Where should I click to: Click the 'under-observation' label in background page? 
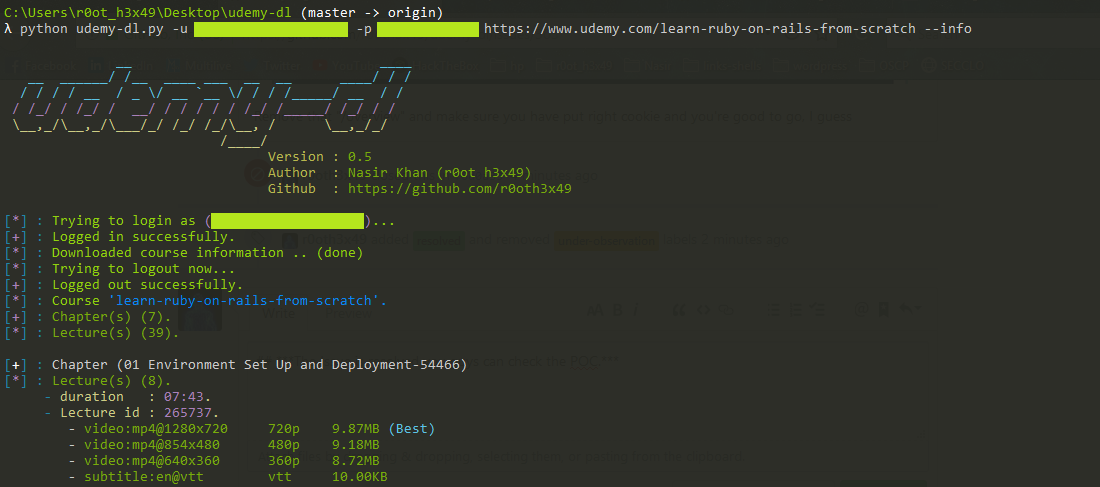pyautogui.click(x=606, y=241)
